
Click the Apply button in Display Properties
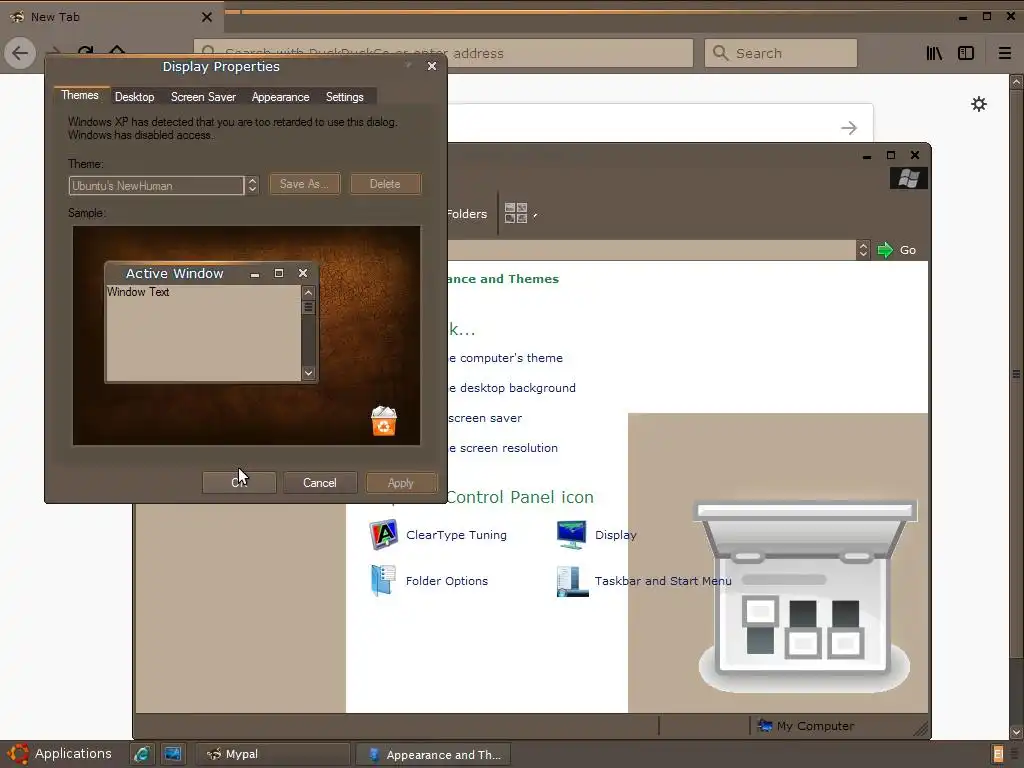tap(401, 483)
